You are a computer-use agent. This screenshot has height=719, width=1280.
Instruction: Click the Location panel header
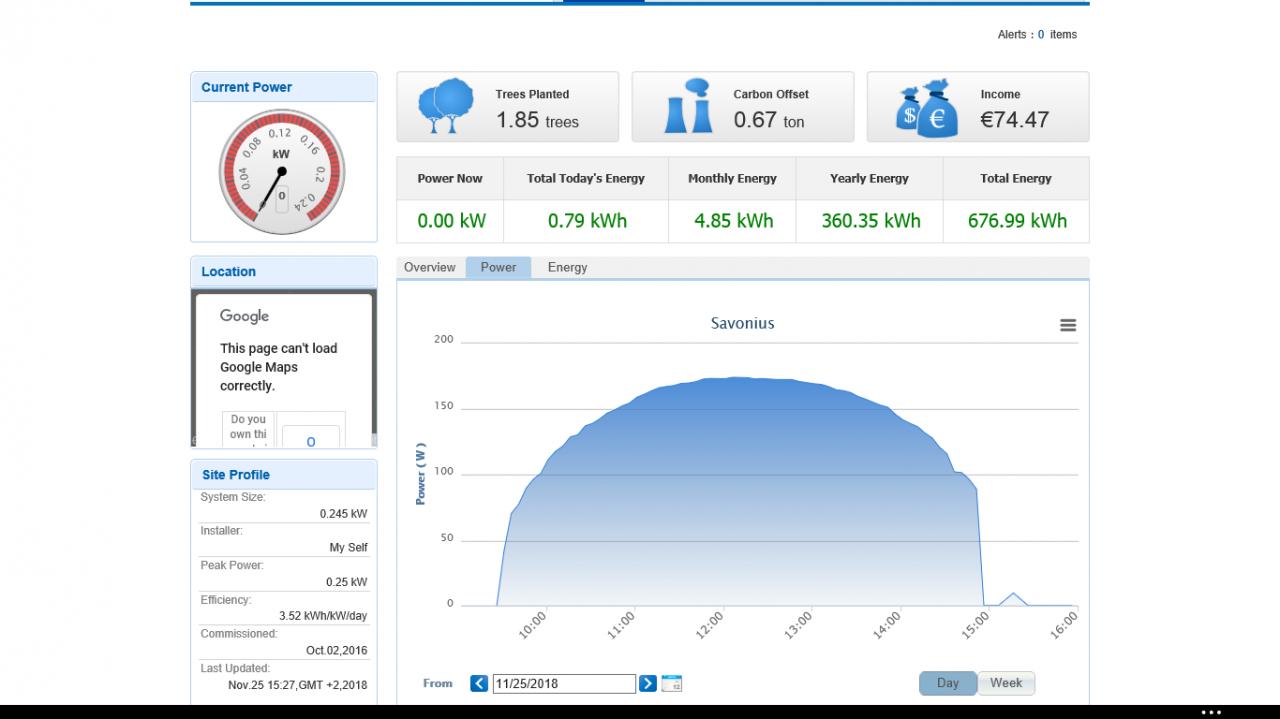pyautogui.click(x=284, y=271)
